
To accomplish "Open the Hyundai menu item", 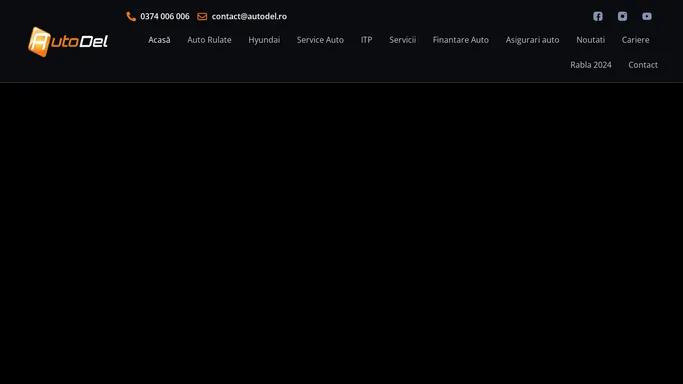I will click(264, 40).
